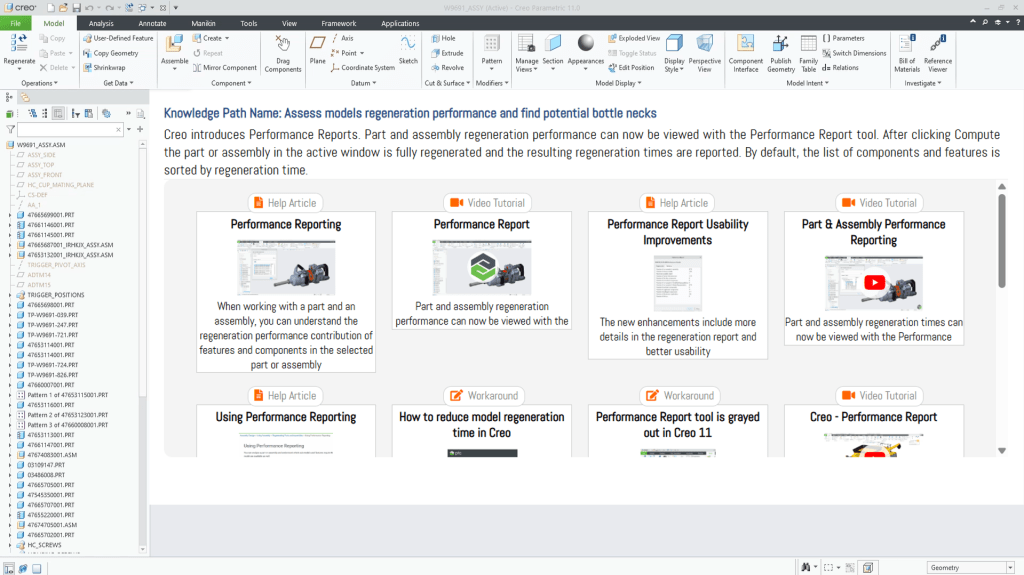Open the Performance Reporting help article

point(286,225)
